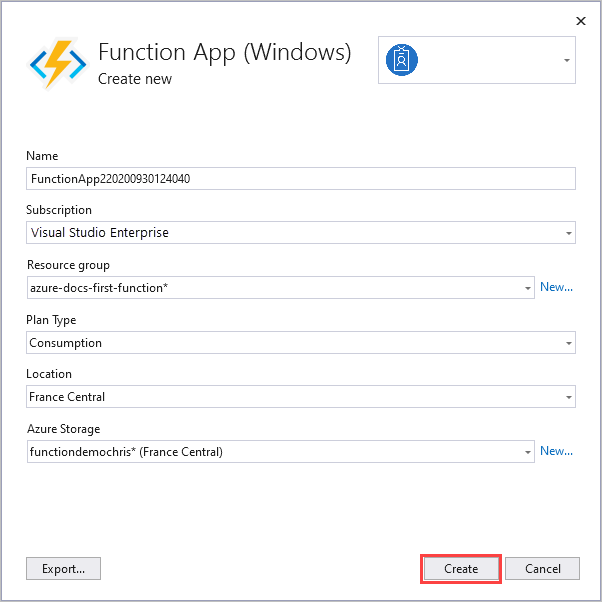This screenshot has height=602, width=602.
Task: Close the Function App dialog
Action: tap(581, 21)
